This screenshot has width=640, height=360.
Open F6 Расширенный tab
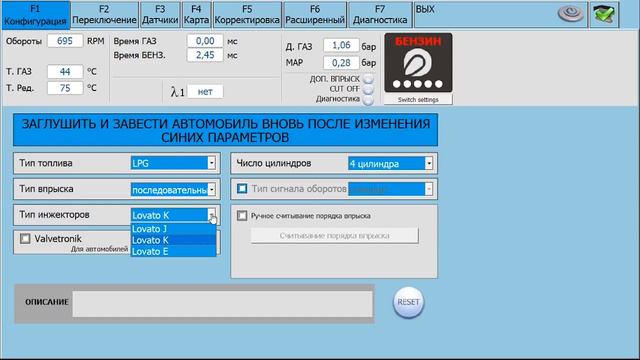pyautogui.click(x=315, y=15)
